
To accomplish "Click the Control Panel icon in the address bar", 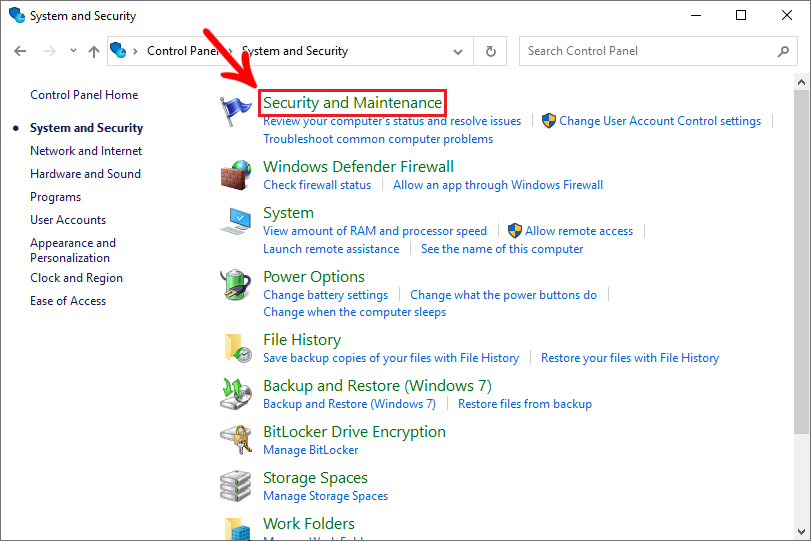I will [x=118, y=51].
